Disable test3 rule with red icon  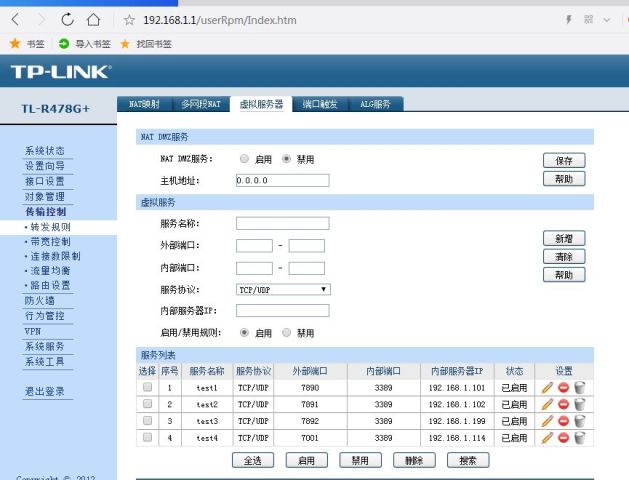(564, 421)
